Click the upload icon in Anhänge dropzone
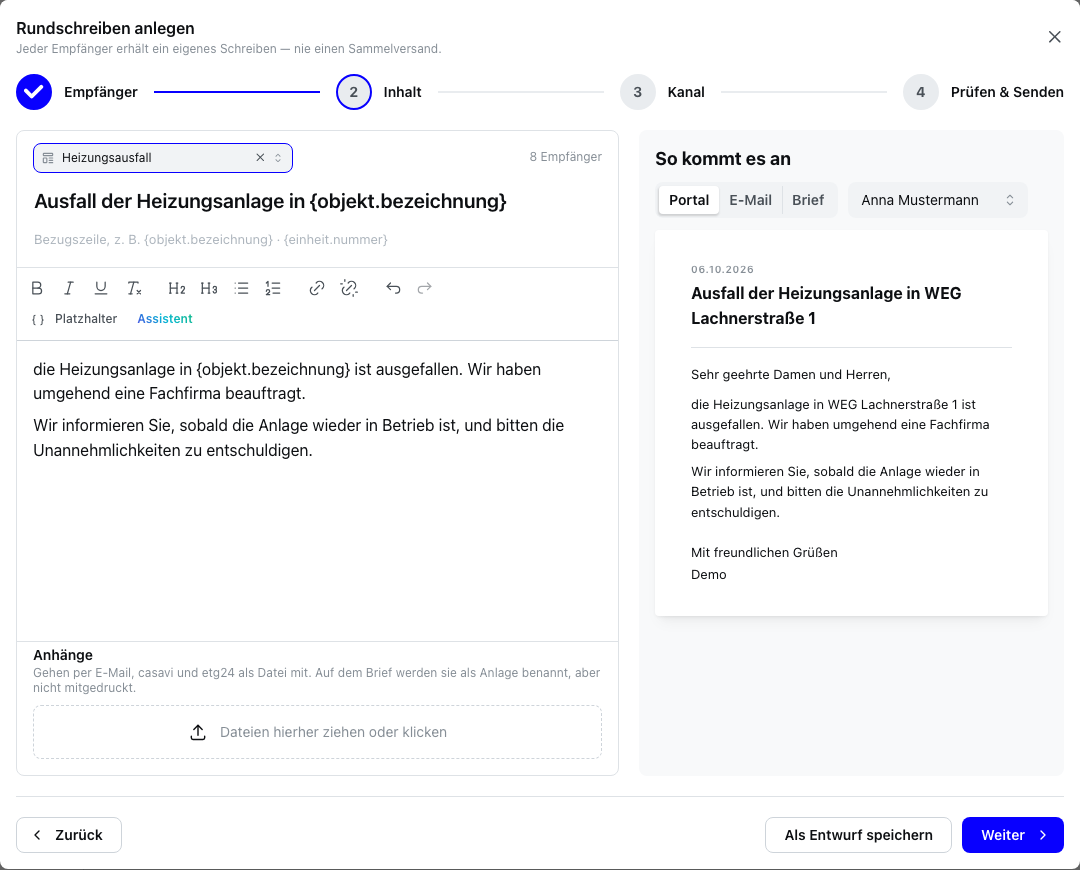The image size is (1080, 870). pyautogui.click(x=198, y=732)
